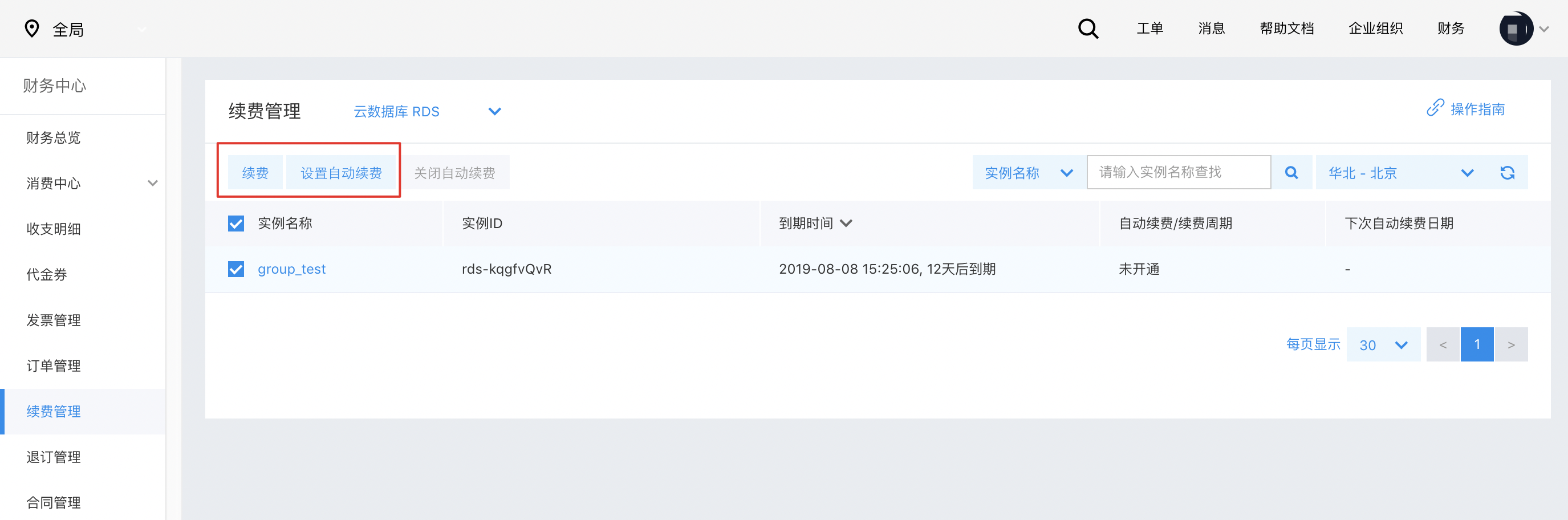Screen dimensions: 1568x520
Task: Open the 华北 - 北京 region dropdown
Action: [1400, 173]
